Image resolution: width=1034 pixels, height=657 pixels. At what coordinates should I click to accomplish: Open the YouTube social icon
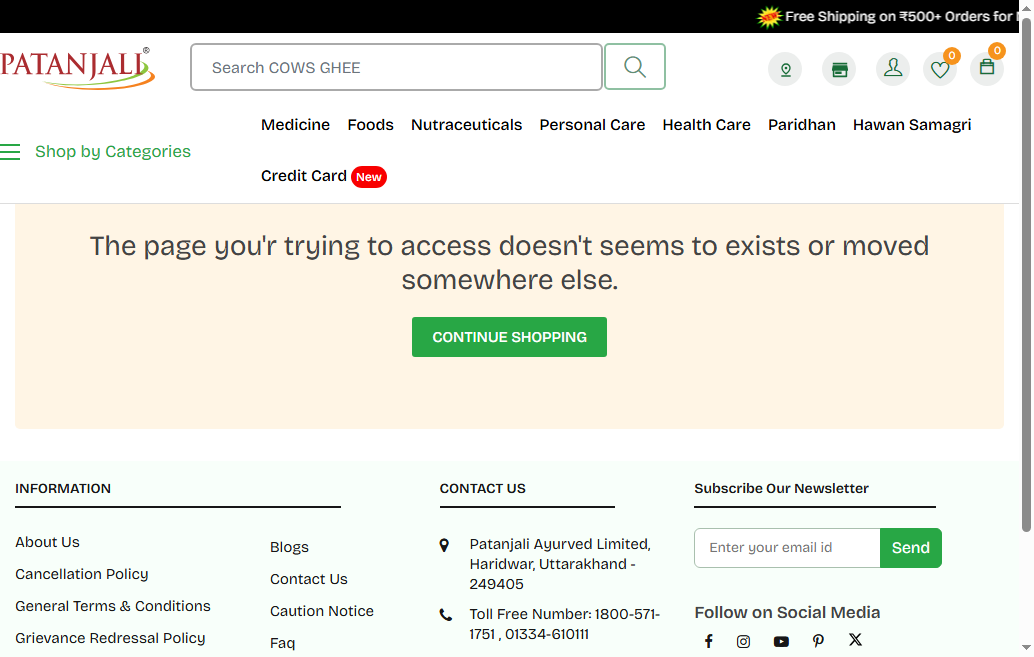click(x=781, y=641)
